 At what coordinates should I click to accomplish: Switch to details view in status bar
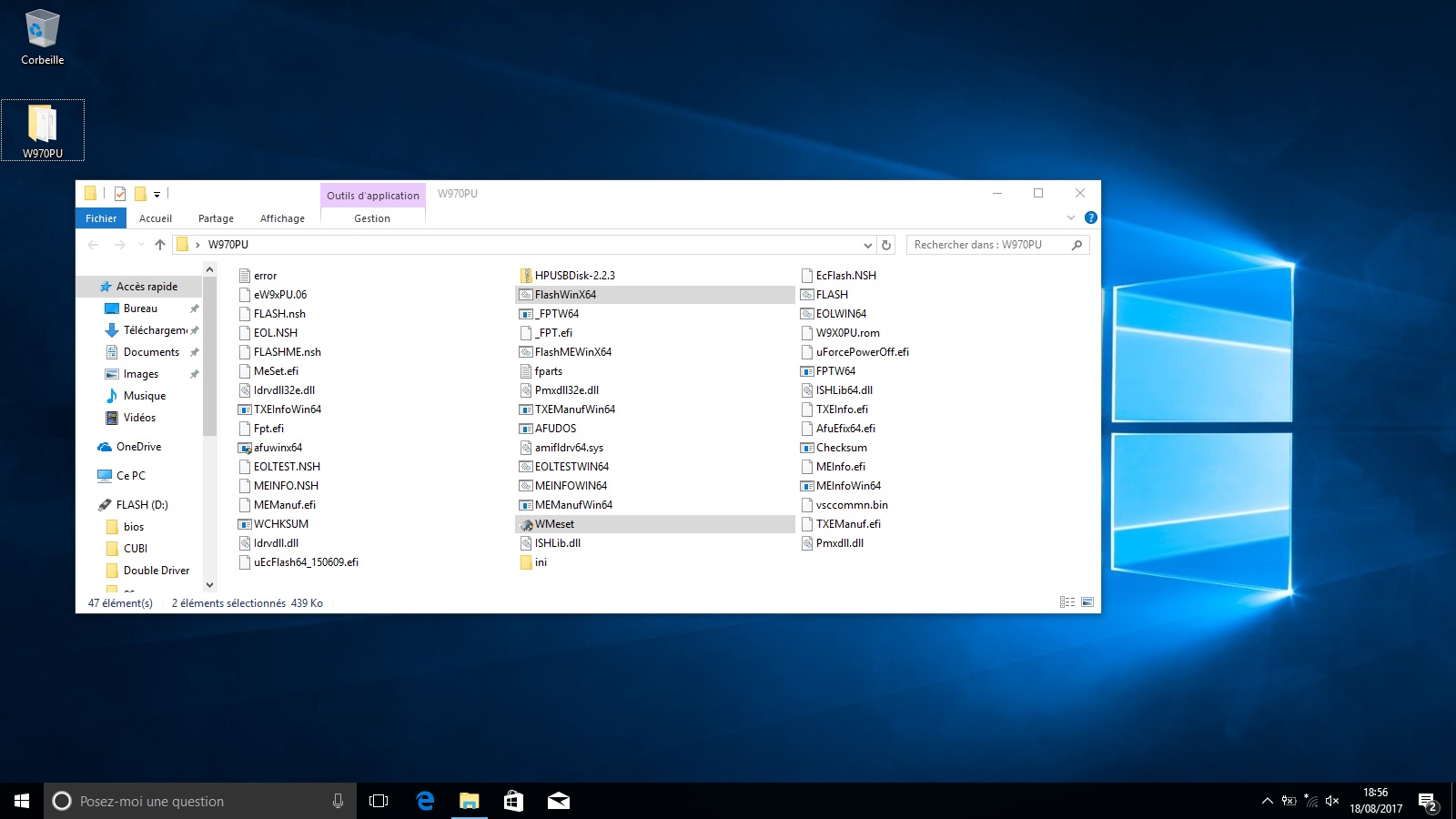click(x=1067, y=602)
